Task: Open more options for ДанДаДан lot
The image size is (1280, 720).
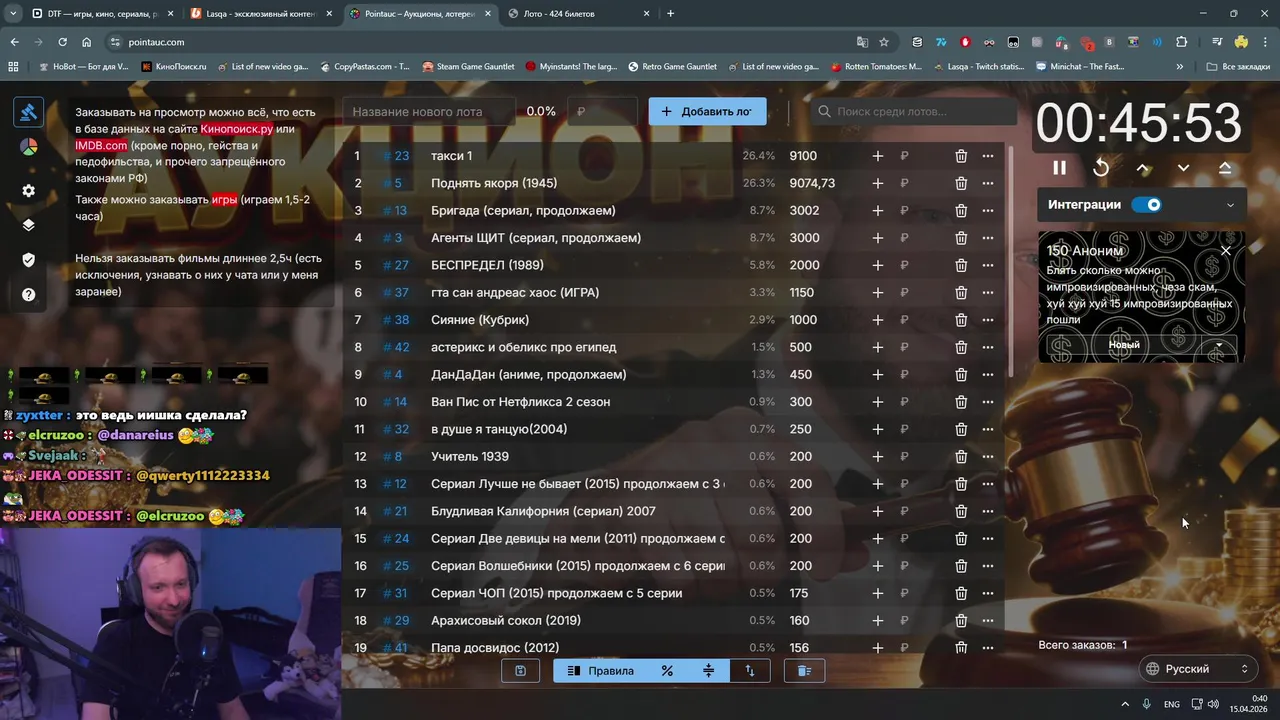Action: tap(988, 374)
